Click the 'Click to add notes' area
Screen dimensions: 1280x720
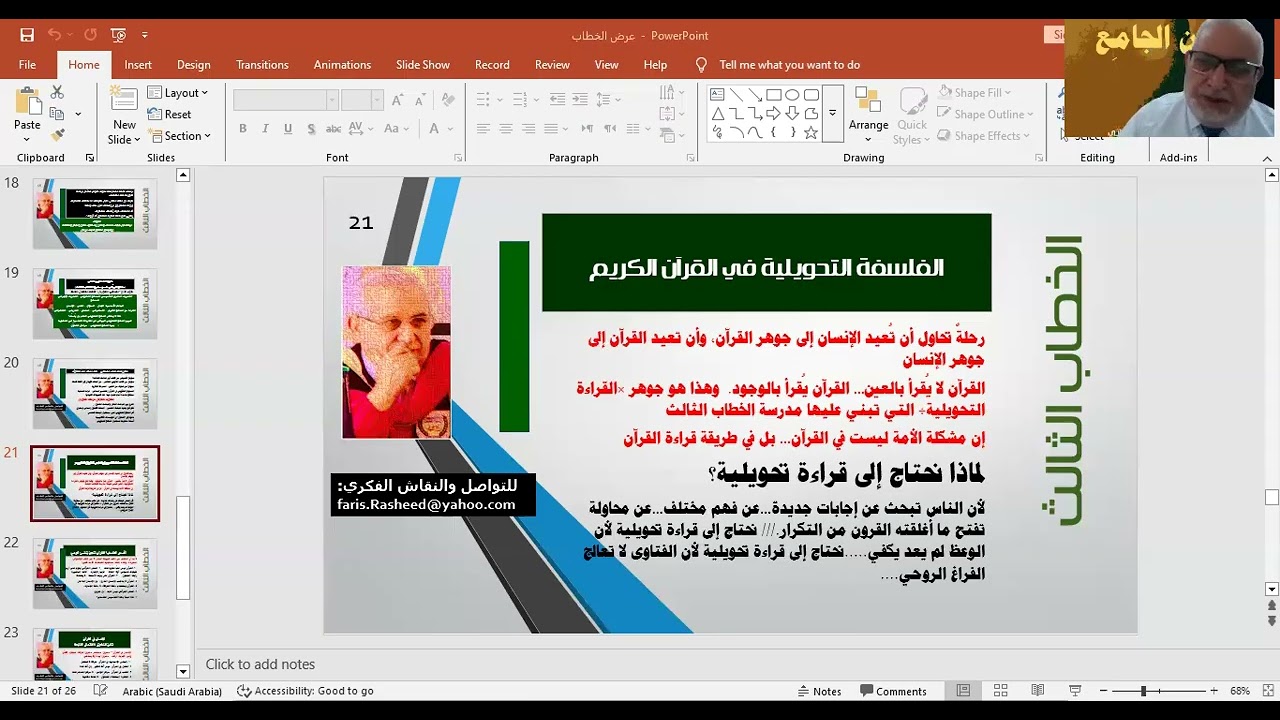pos(260,664)
